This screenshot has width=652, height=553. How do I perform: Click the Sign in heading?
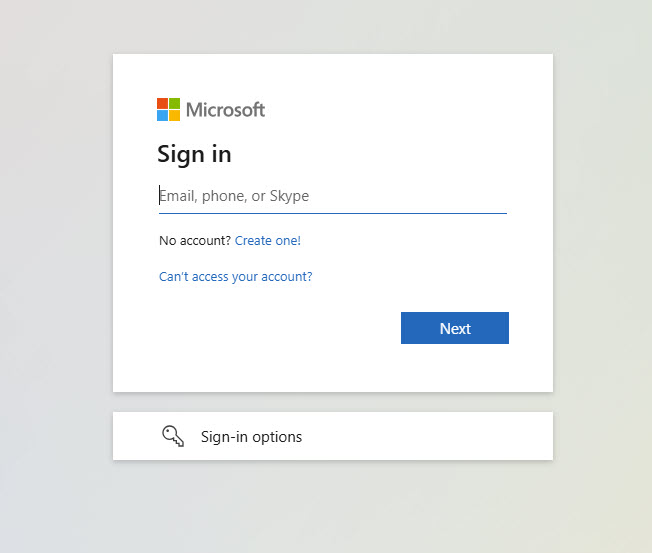194,155
